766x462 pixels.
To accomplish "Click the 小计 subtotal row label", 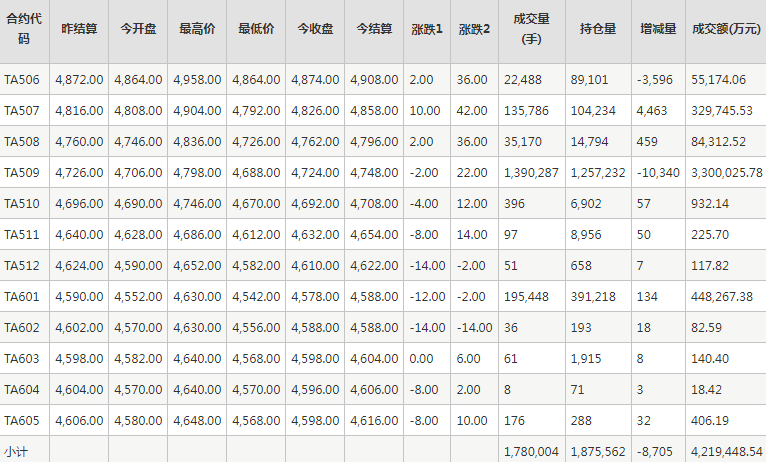I will tap(16, 452).
